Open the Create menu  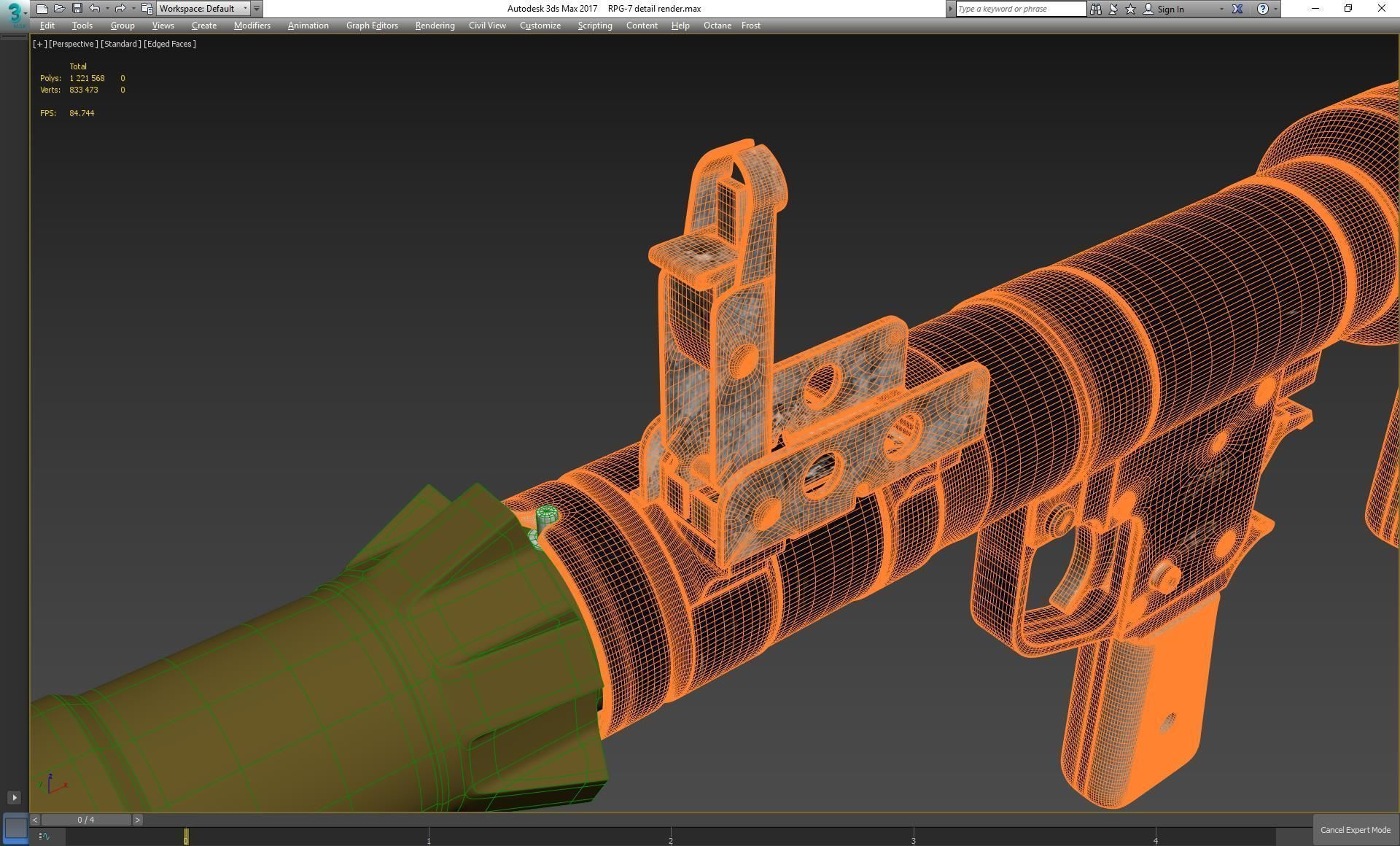coord(204,26)
